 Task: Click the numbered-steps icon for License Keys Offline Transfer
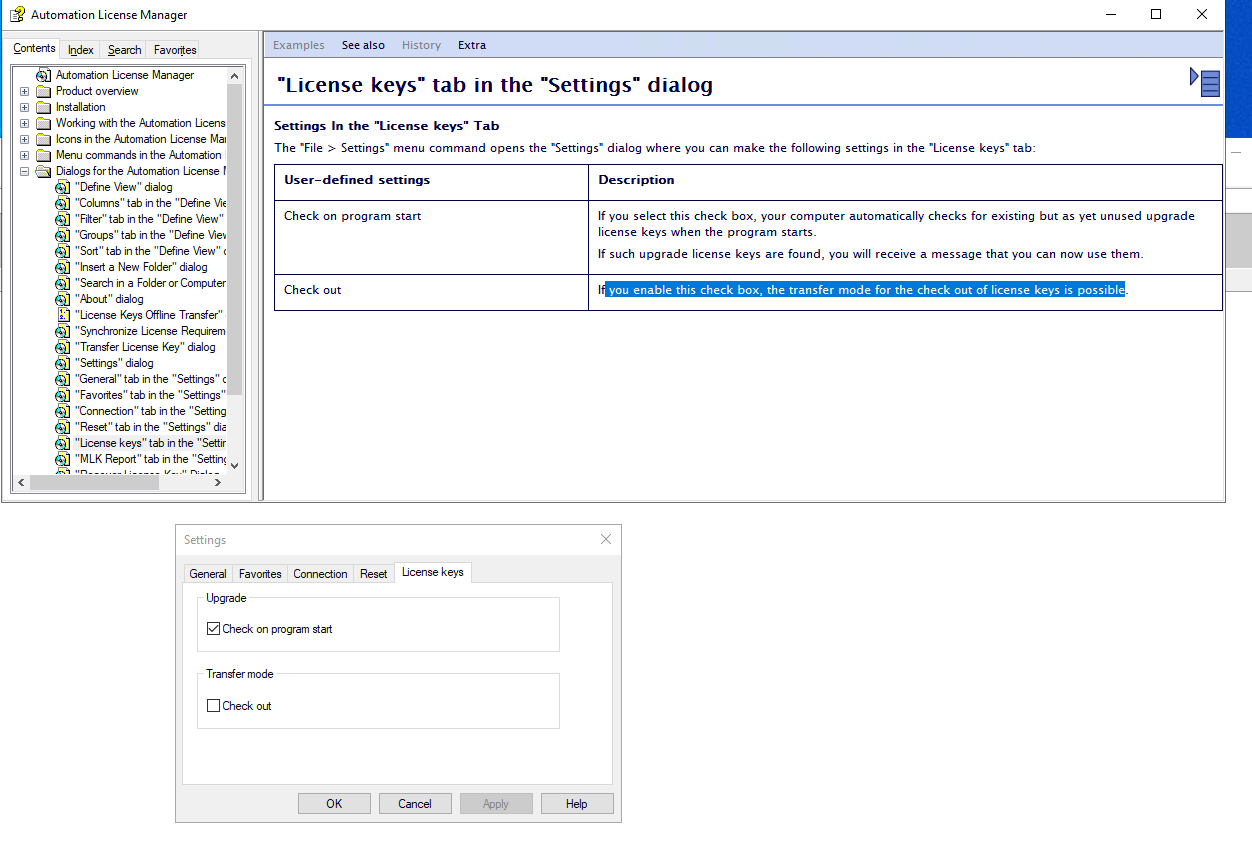pyautogui.click(x=62, y=315)
